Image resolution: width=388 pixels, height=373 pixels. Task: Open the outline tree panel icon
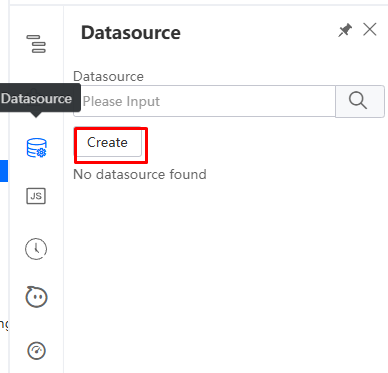[36, 44]
